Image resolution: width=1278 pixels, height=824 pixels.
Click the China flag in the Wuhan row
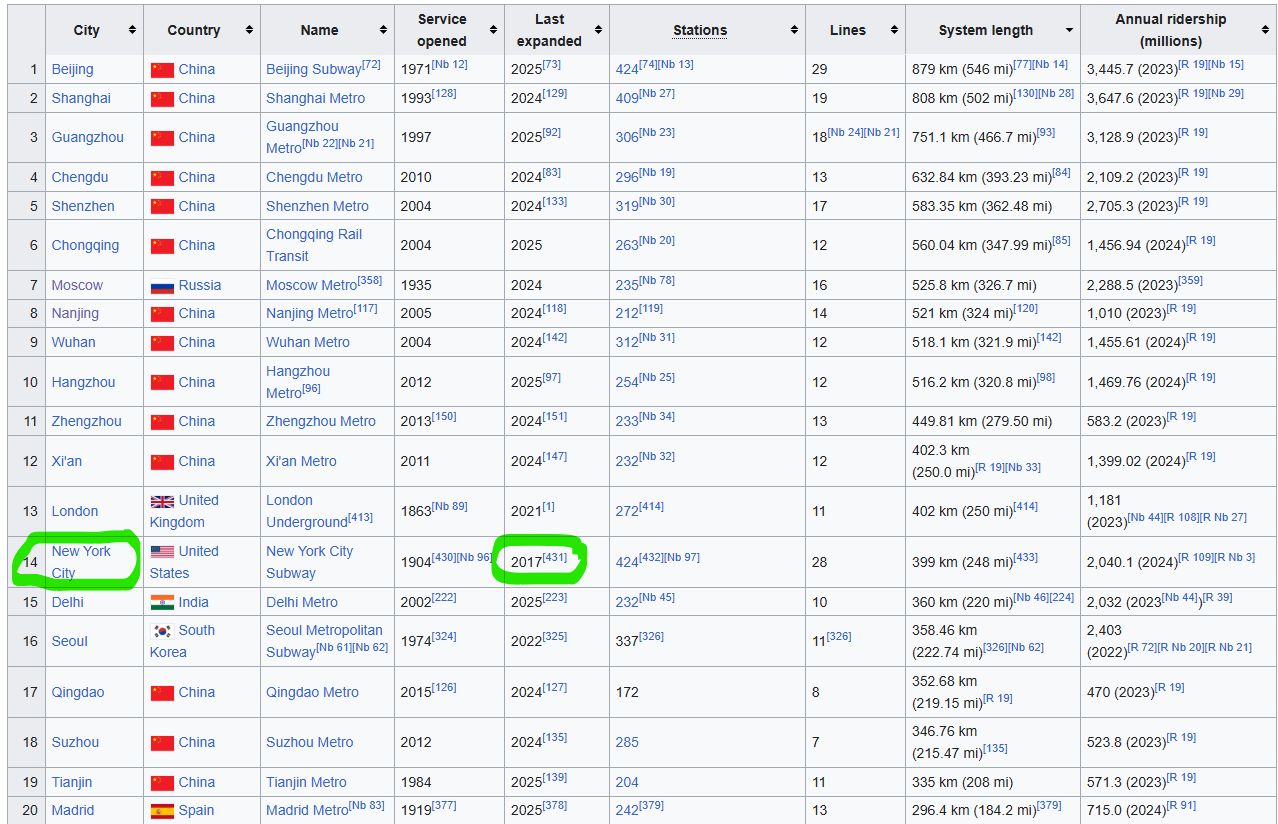[x=162, y=343]
